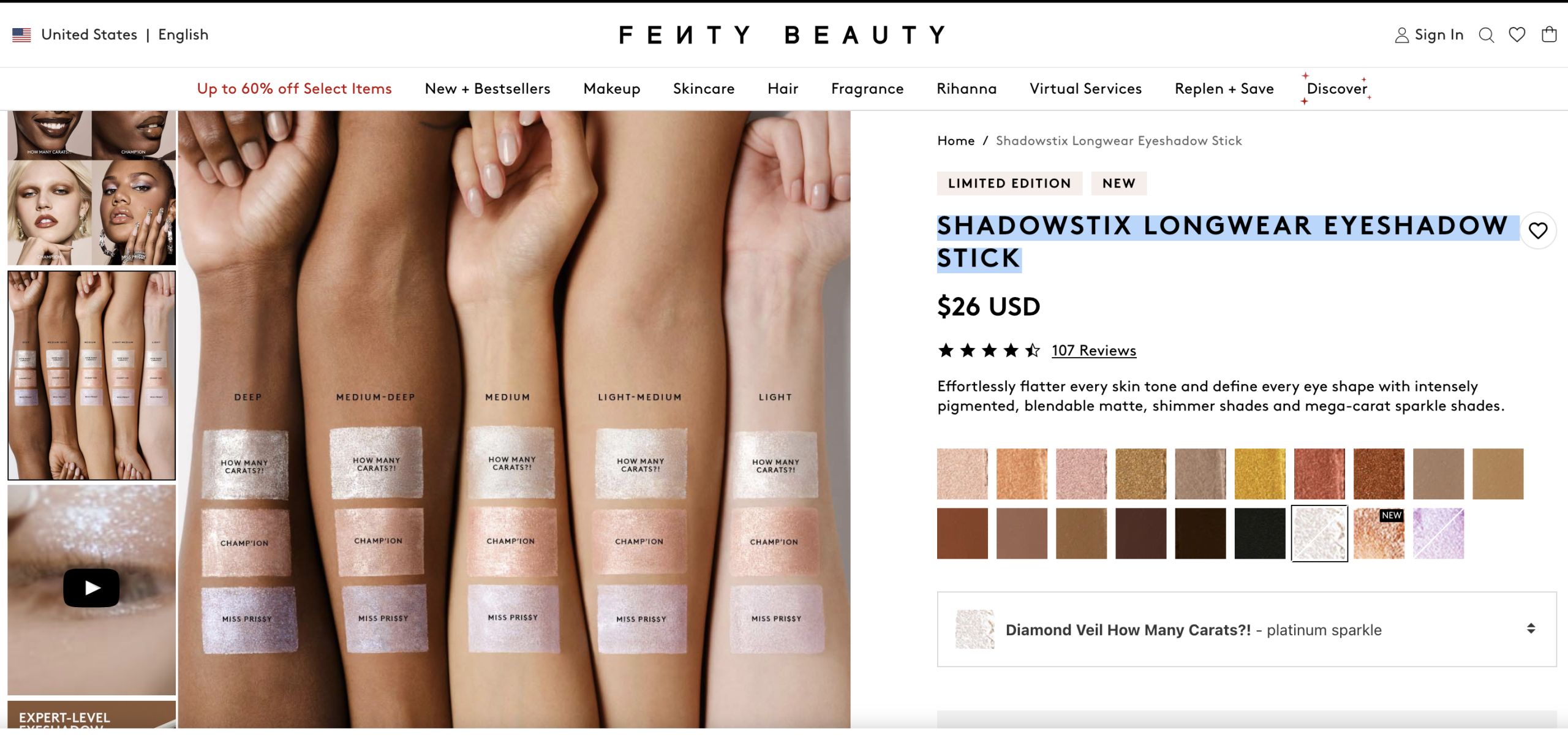Open the search magnifier icon

[1486, 35]
